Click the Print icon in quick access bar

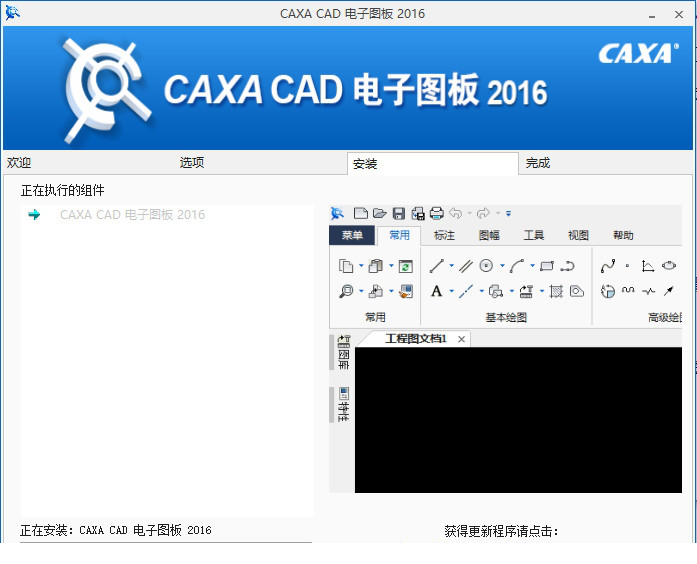click(437, 214)
